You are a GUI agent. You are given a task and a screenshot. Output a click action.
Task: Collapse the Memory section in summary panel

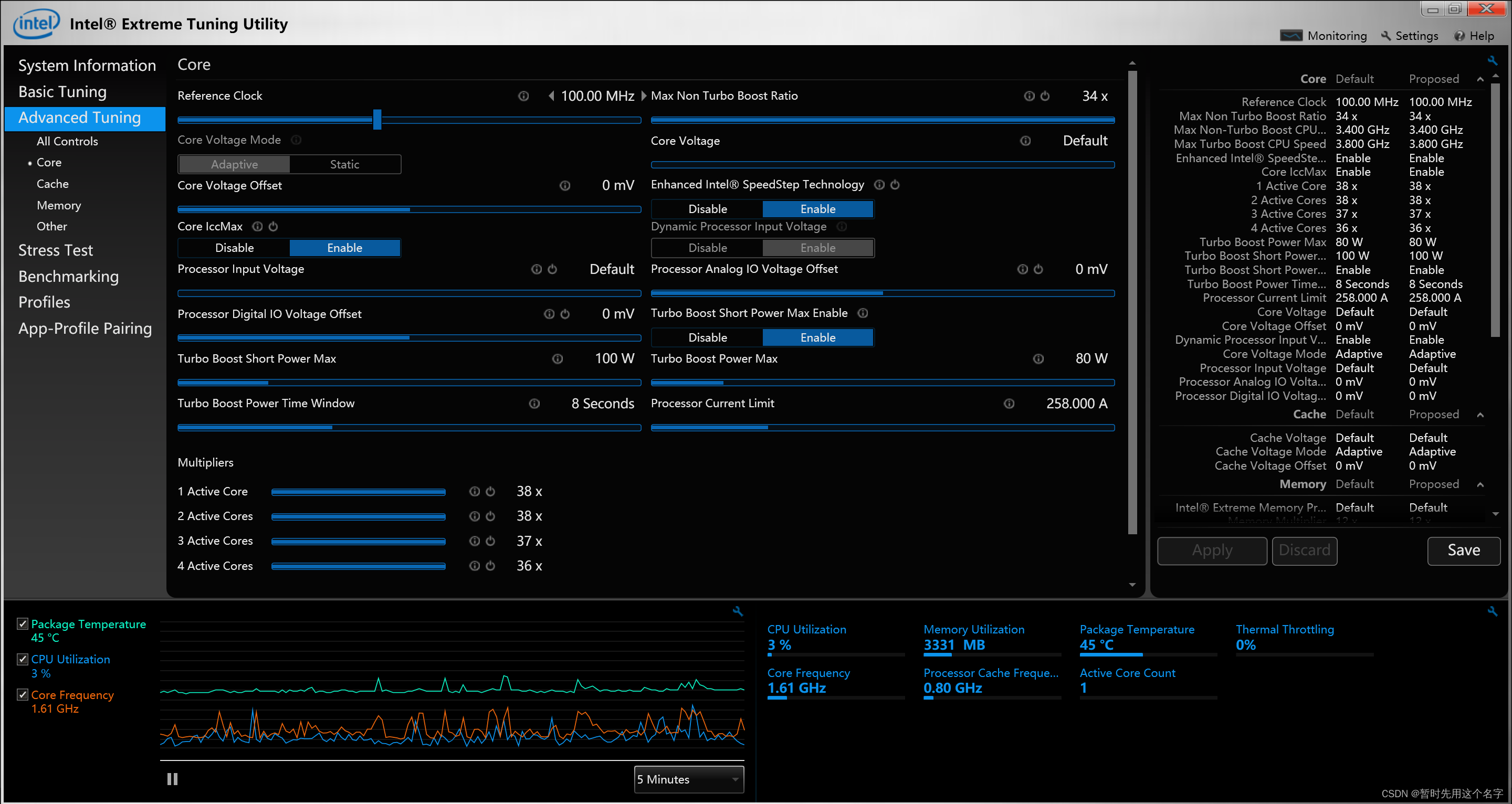[x=1480, y=485]
